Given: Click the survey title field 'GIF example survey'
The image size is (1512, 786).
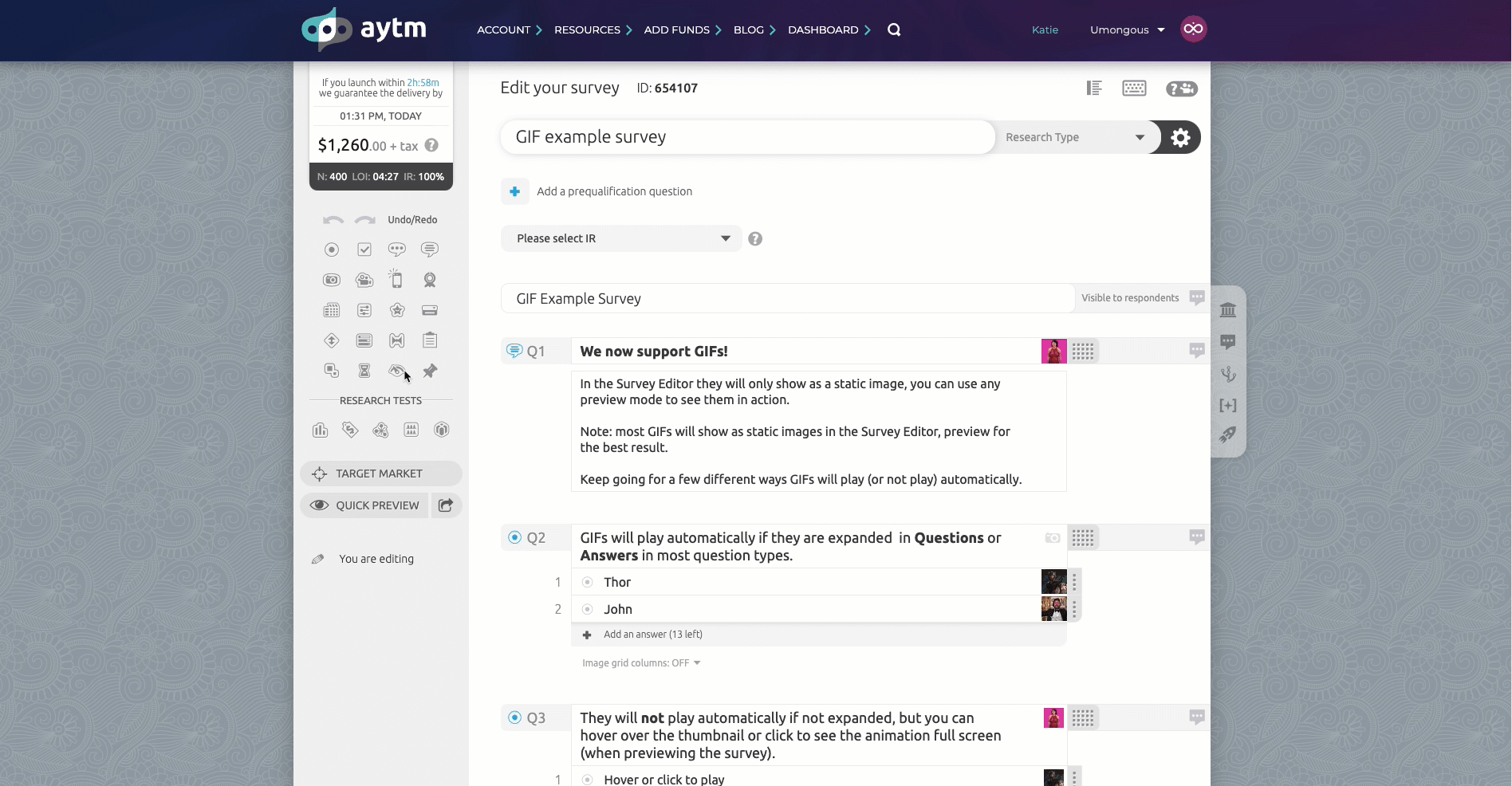Looking at the screenshot, I should [x=747, y=137].
